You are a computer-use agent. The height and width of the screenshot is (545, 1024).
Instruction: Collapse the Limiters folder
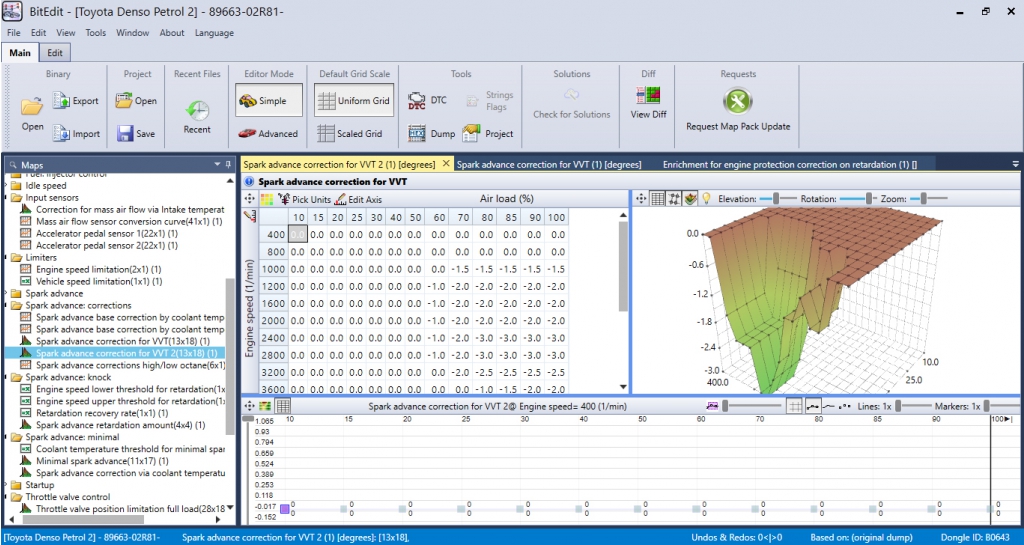7,258
